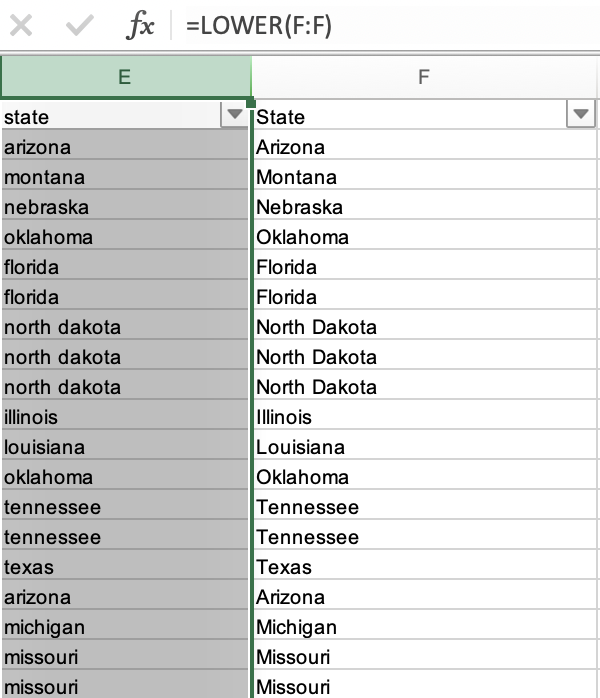Click the cancel formula X icon
600x698 pixels.
[20, 26]
